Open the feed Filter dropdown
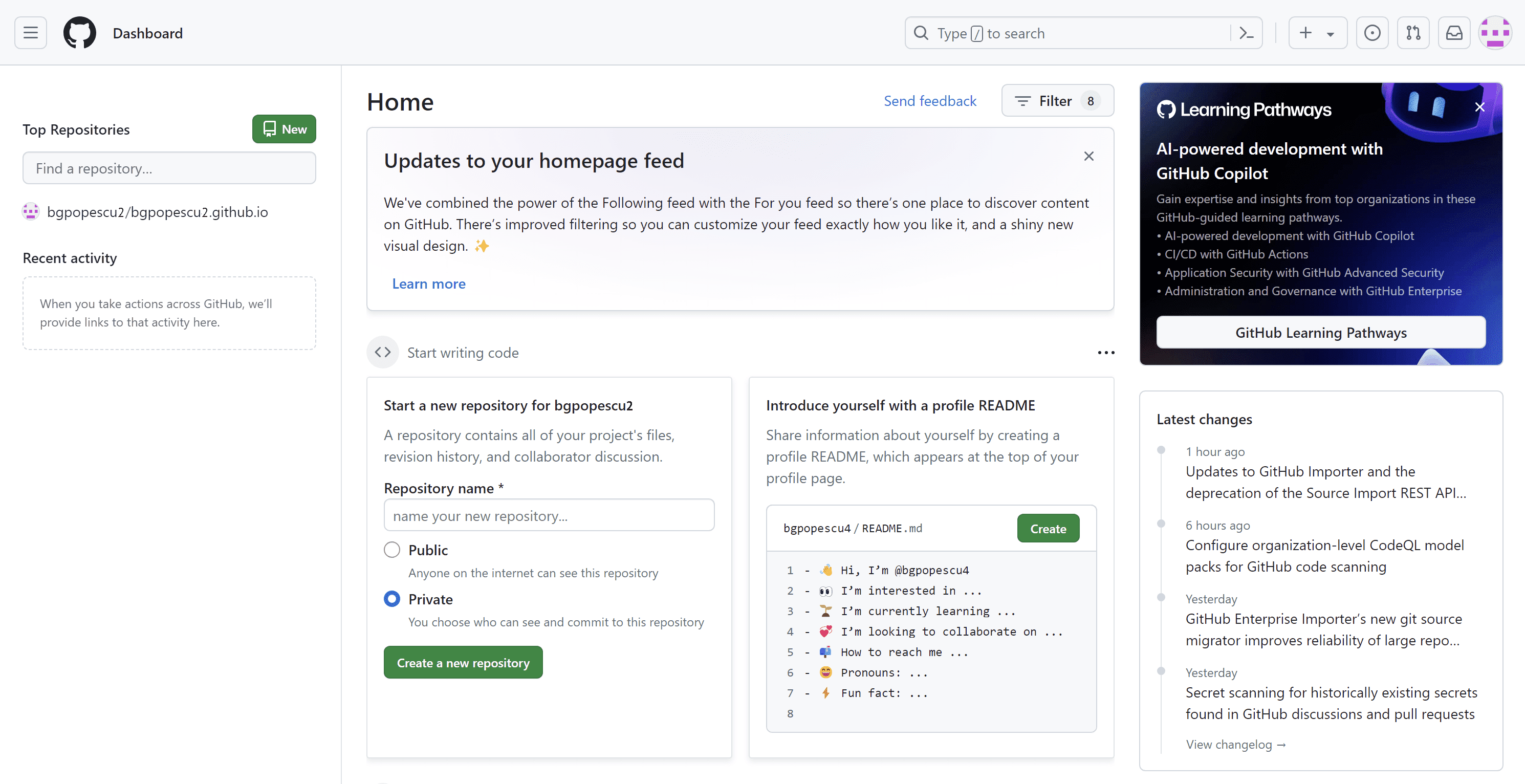The width and height of the screenshot is (1525, 784). tap(1057, 101)
